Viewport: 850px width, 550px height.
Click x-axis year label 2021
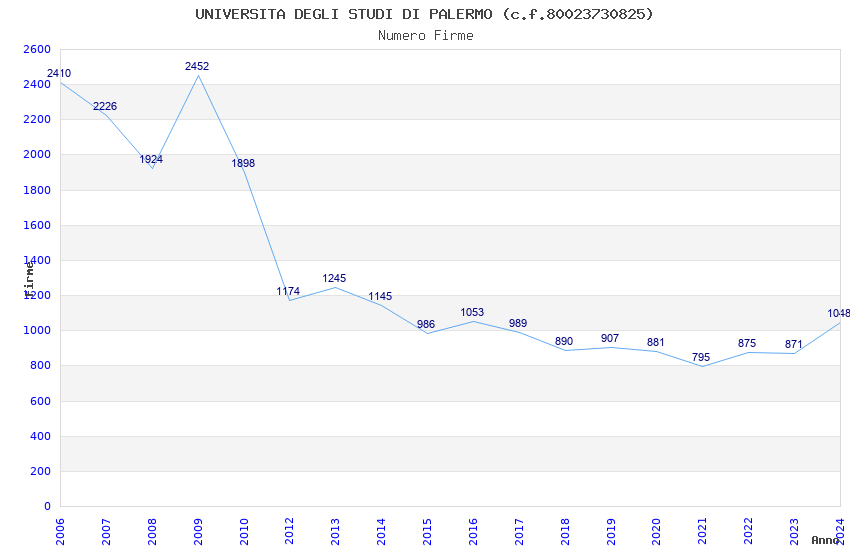703,532
